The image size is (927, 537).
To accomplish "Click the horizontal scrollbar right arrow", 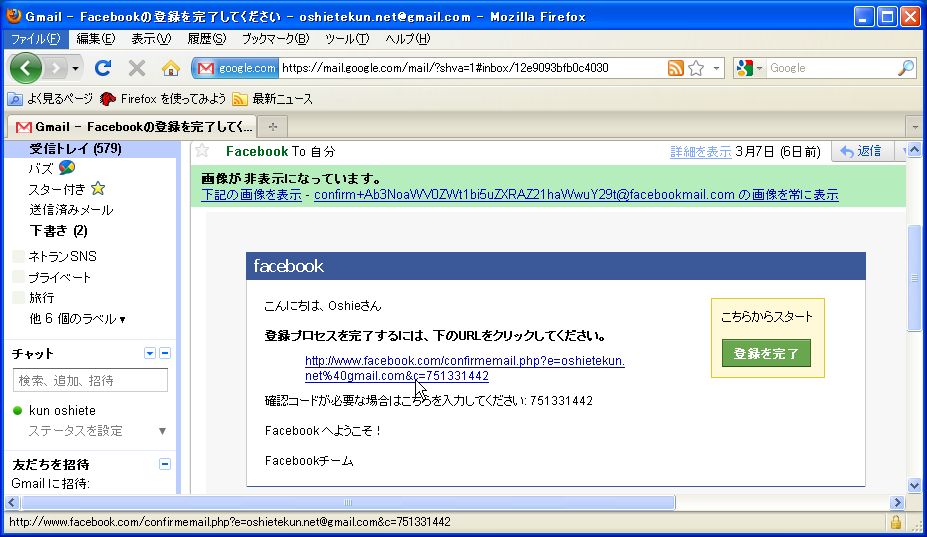I will (x=897, y=503).
